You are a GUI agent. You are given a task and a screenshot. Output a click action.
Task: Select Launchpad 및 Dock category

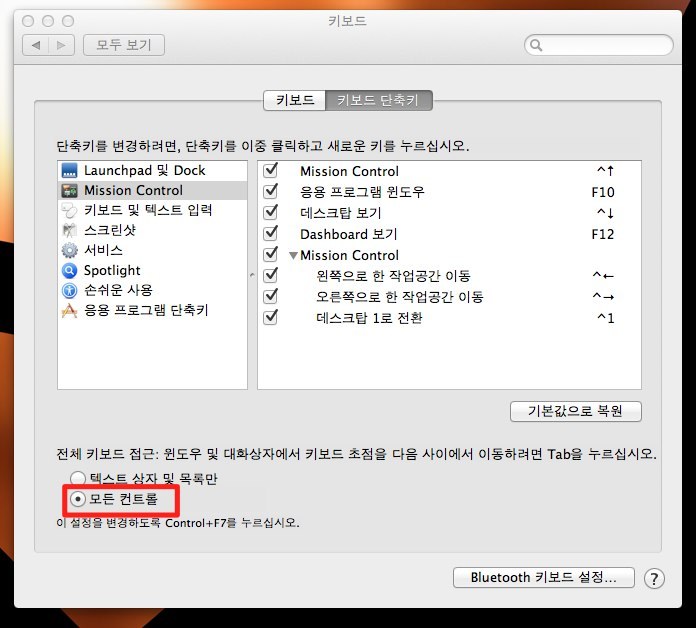(x=152, y=170)
